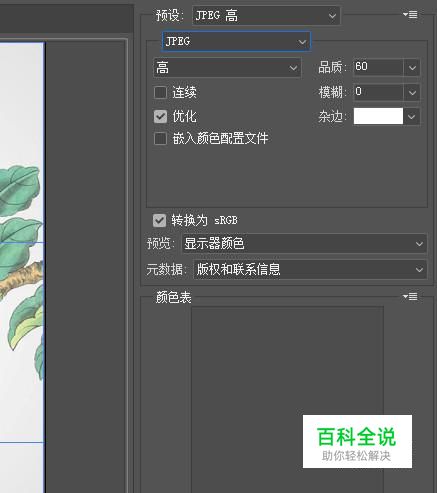Open the color table flyout menu icon
This screenshot has width=437, height=493.
pos(410,296)
